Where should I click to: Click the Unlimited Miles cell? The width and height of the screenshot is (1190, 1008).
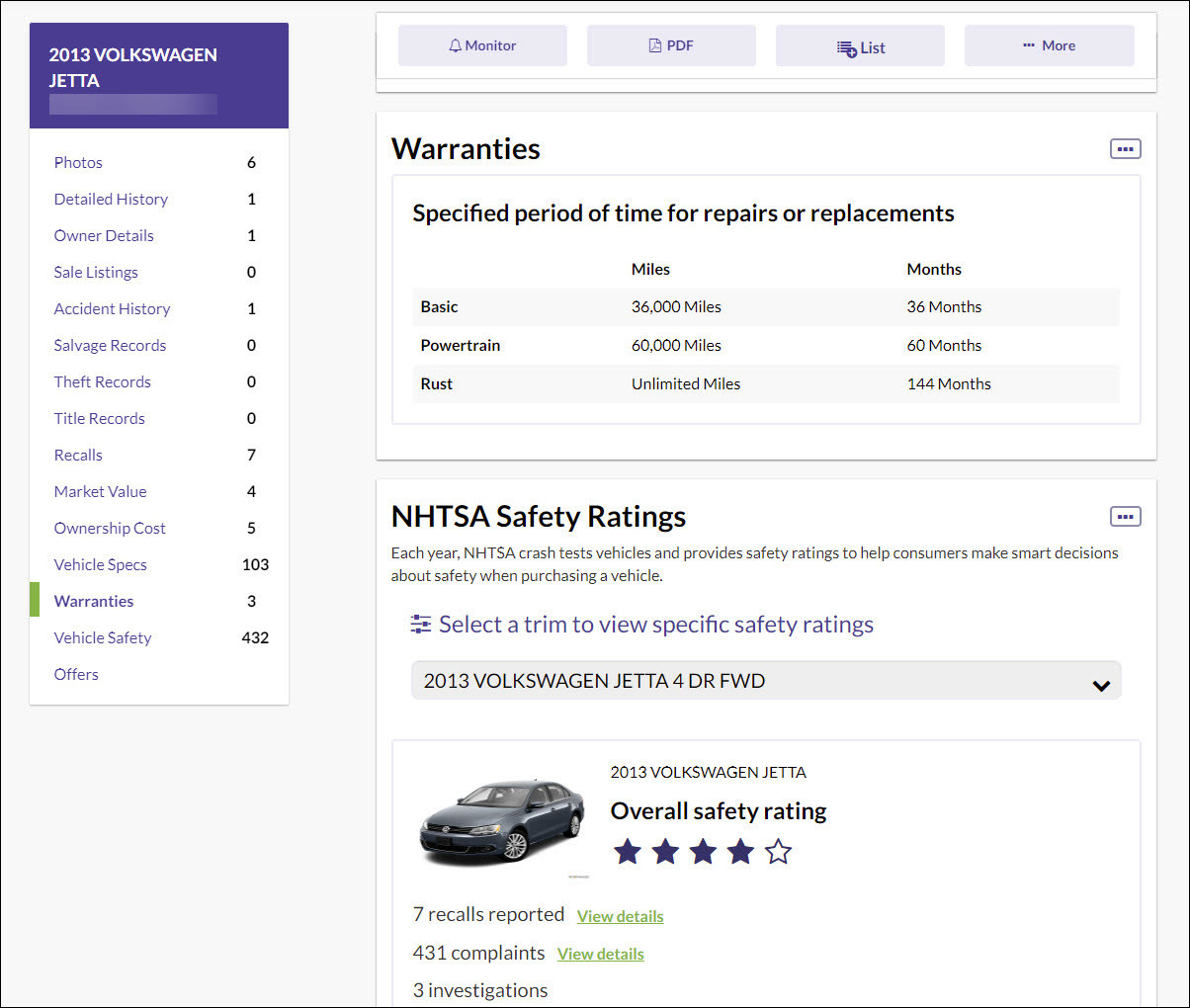tap(686, 383)
